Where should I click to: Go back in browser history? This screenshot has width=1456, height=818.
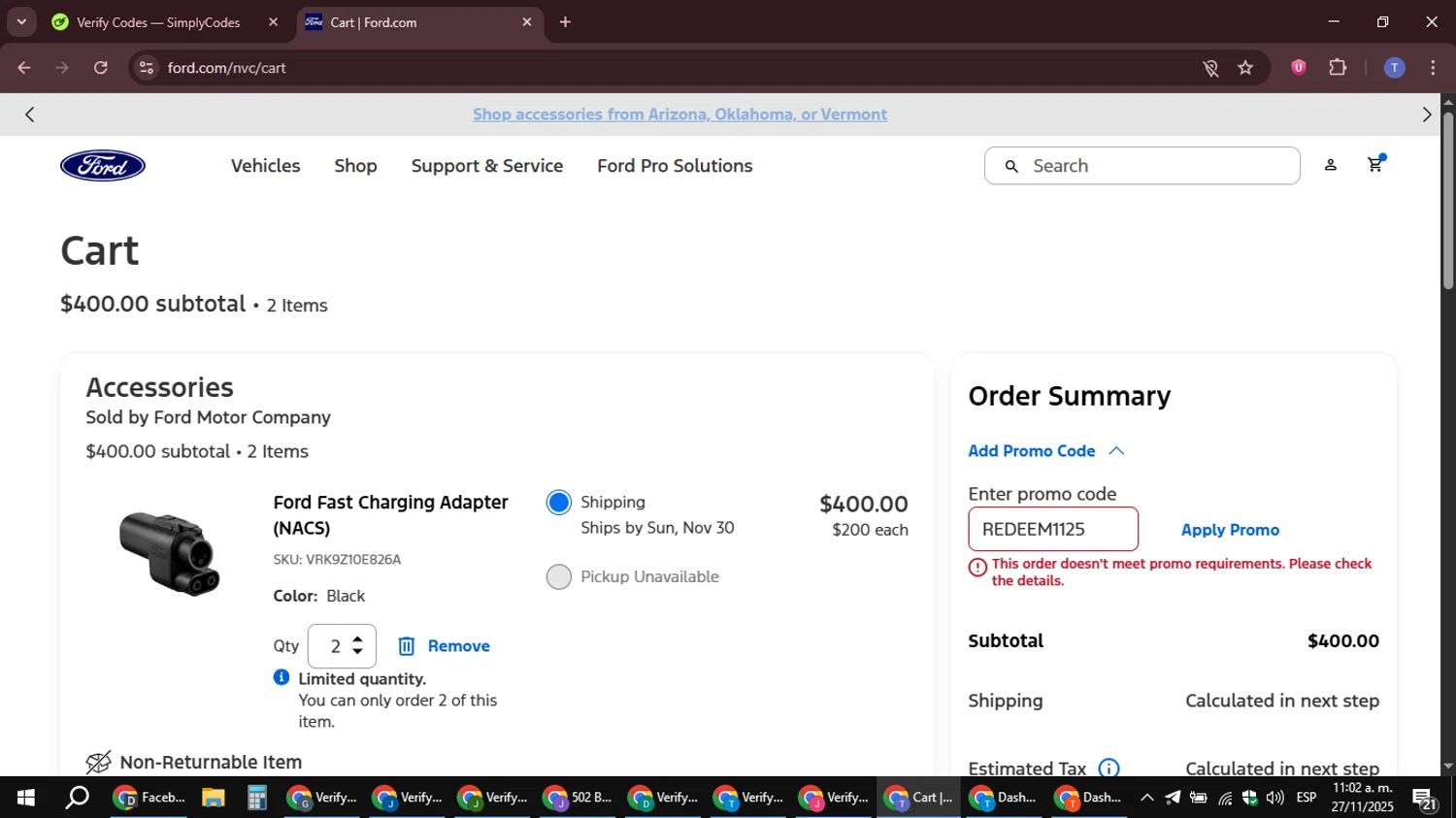click(x=24, y=68)
